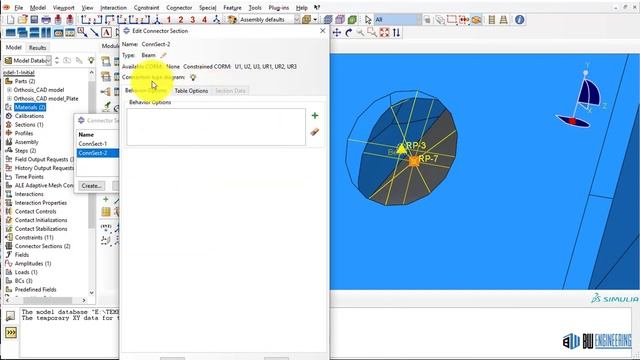Open the Connector menu
Viewport: 640px width, 360px height.
click(179, 7)
